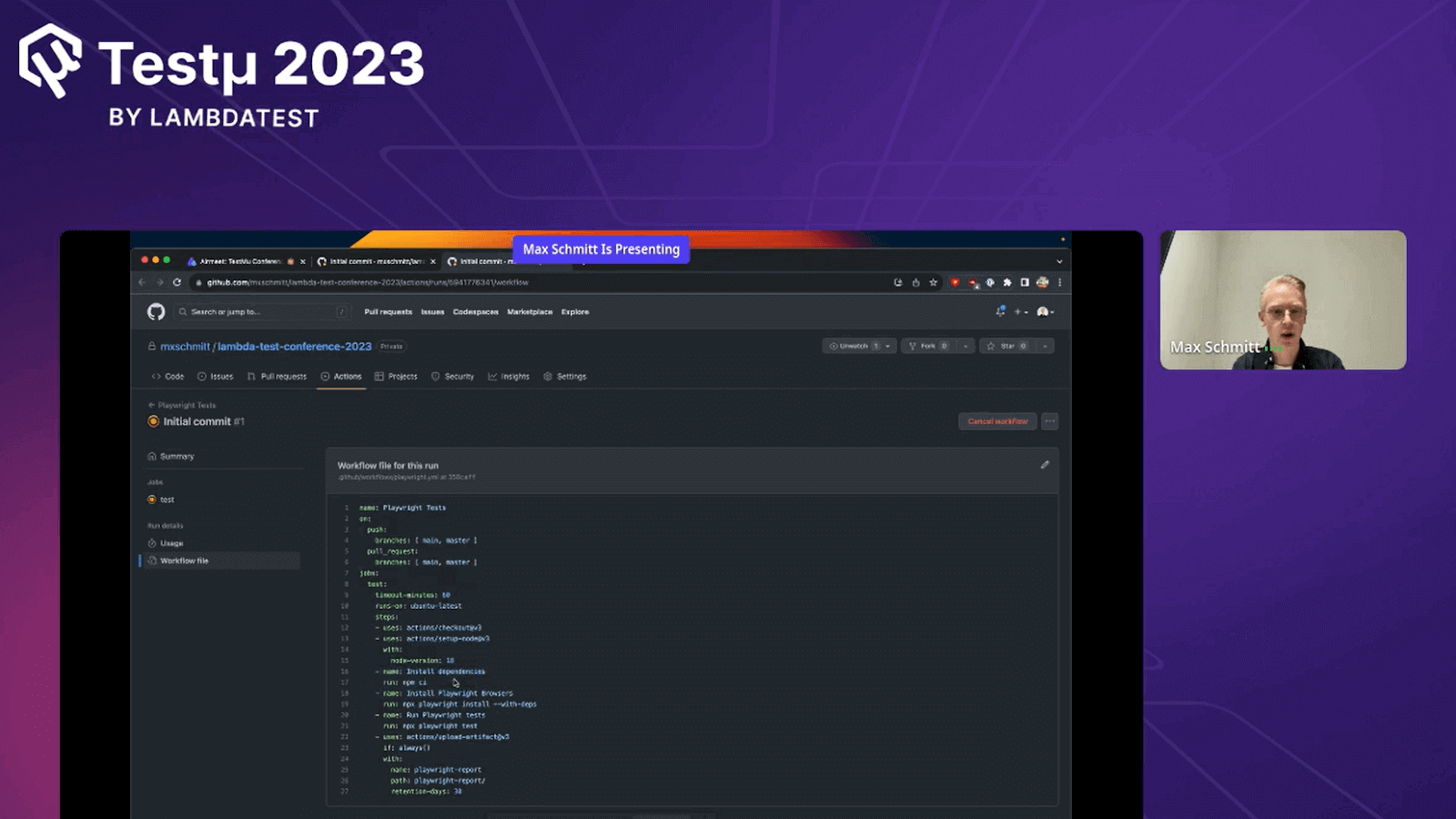1456x819 pixels.
Task: Open the Settings repository tab
Action: (565, 377)
